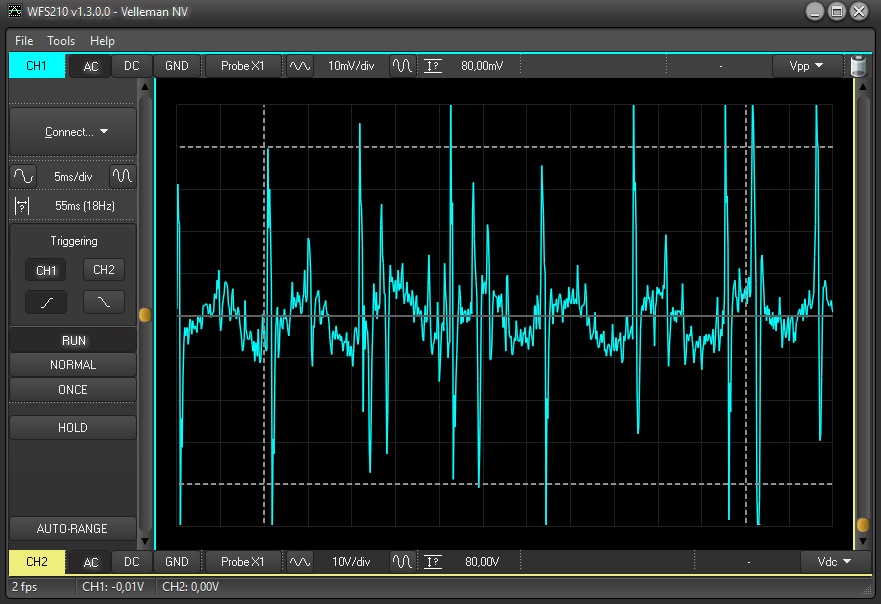Click the 5ms/div timebase value
Viewport: 881px width, 604px height.
coord(73,176)
